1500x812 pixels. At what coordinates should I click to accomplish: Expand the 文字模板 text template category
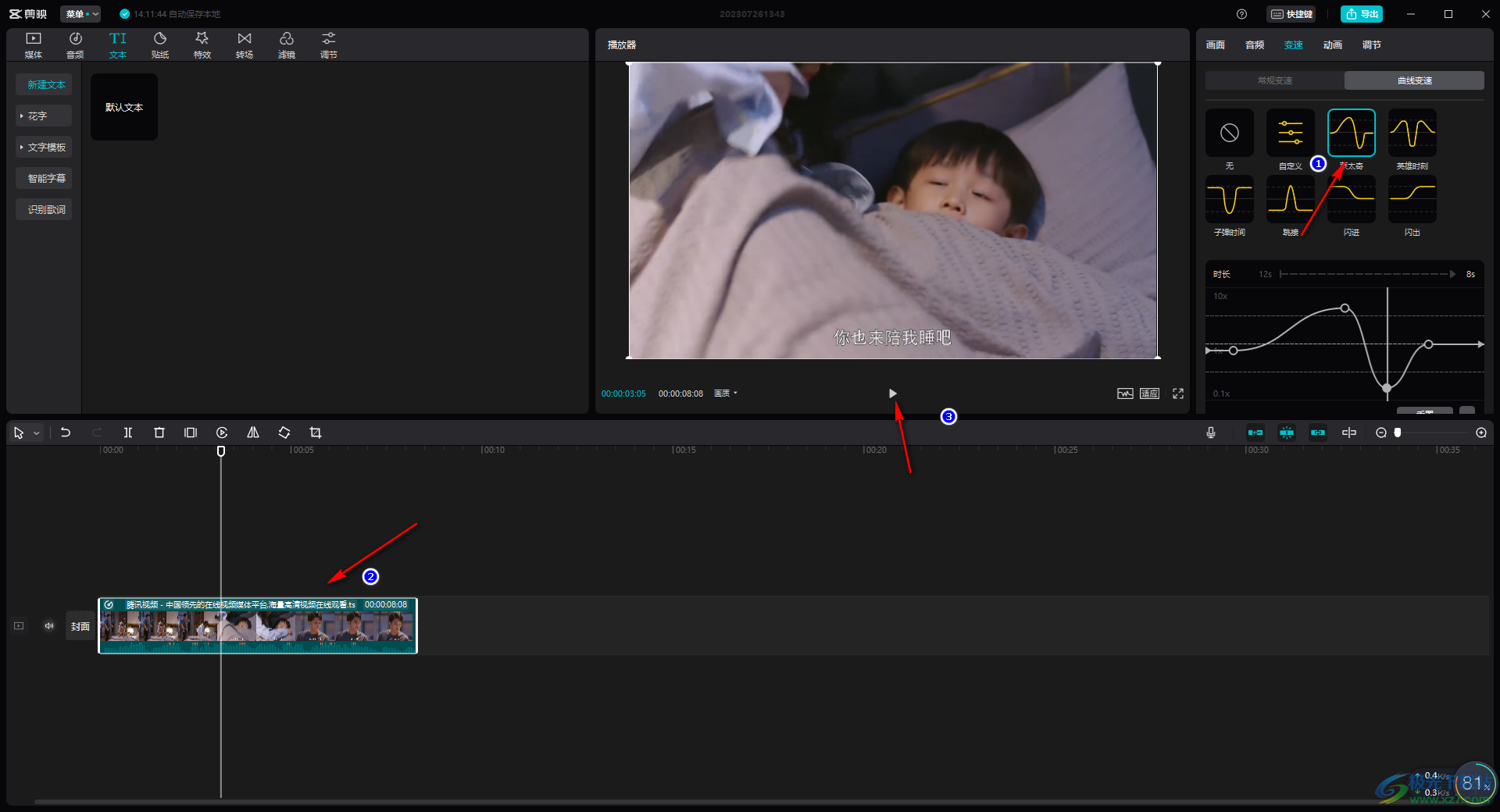(44, 147)
